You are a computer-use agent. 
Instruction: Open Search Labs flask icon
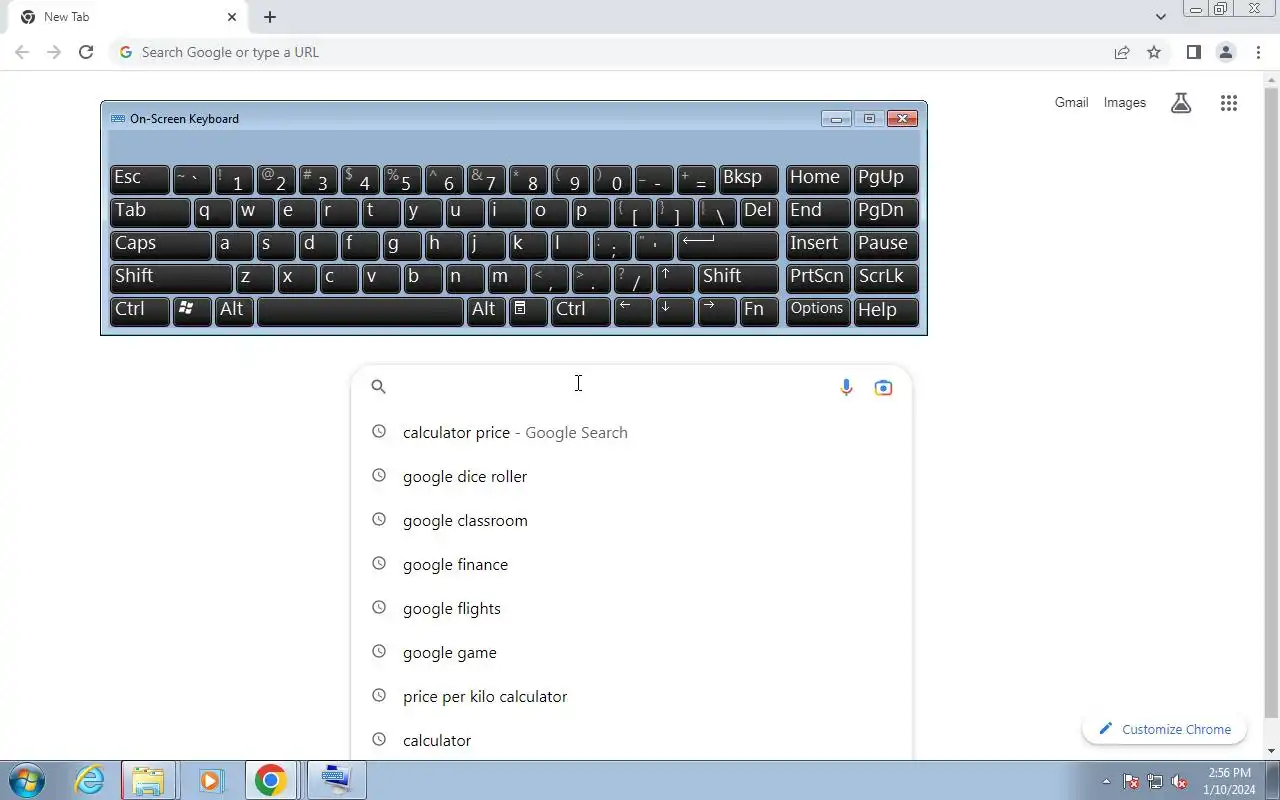pyautogui.click(x=1181, y=103)
